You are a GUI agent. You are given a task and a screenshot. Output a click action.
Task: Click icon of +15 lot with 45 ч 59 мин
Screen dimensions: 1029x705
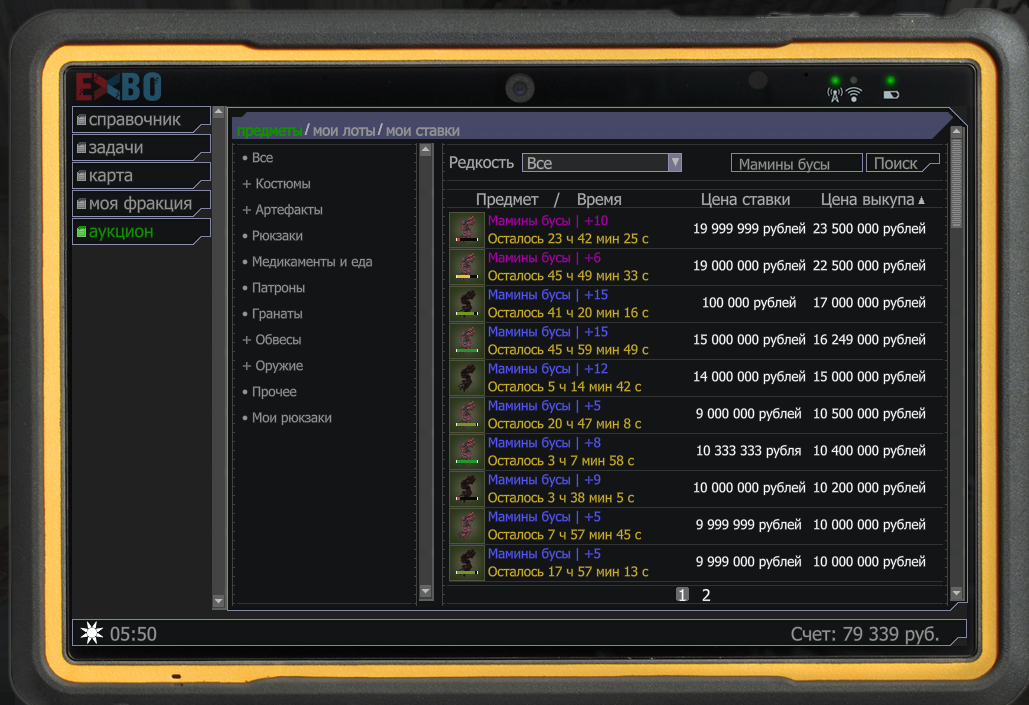[467, 340]
